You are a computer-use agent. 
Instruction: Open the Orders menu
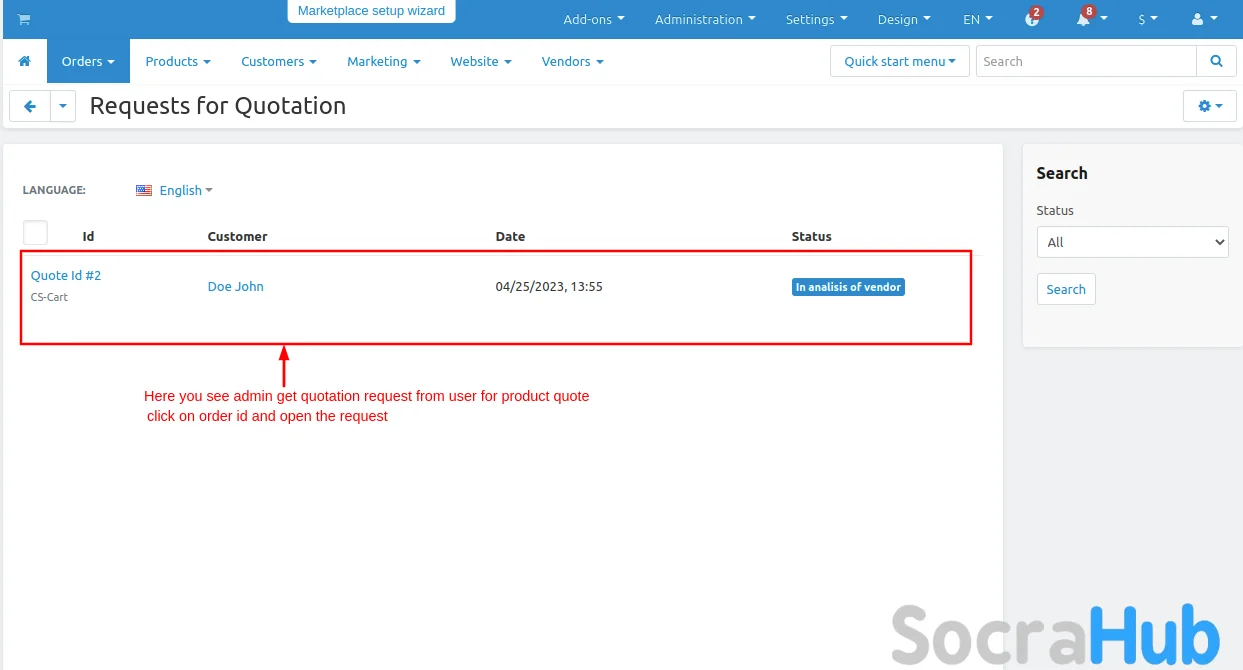[x=88, y=61]
